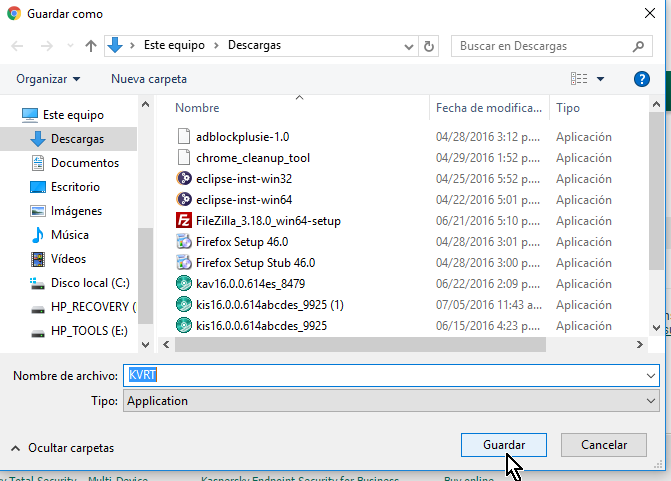Select the adblockplusie-1.0 file
This screenshot has height=481, width=671.
242,137
